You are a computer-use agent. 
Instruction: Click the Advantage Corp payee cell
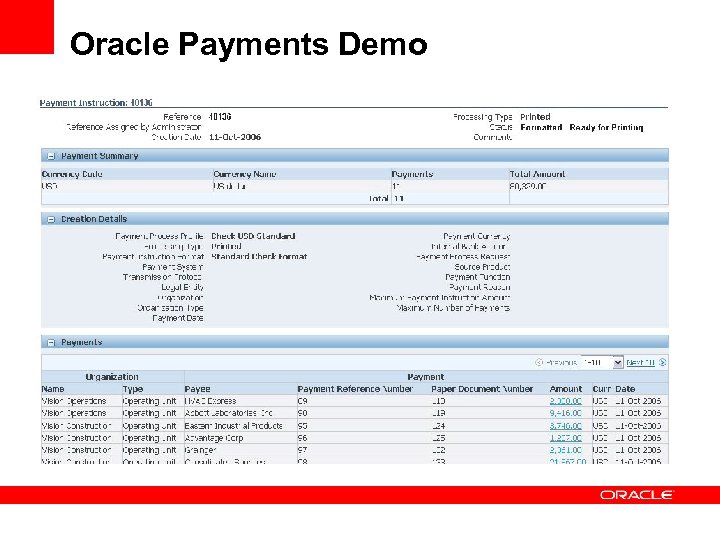tap(214, 438)
